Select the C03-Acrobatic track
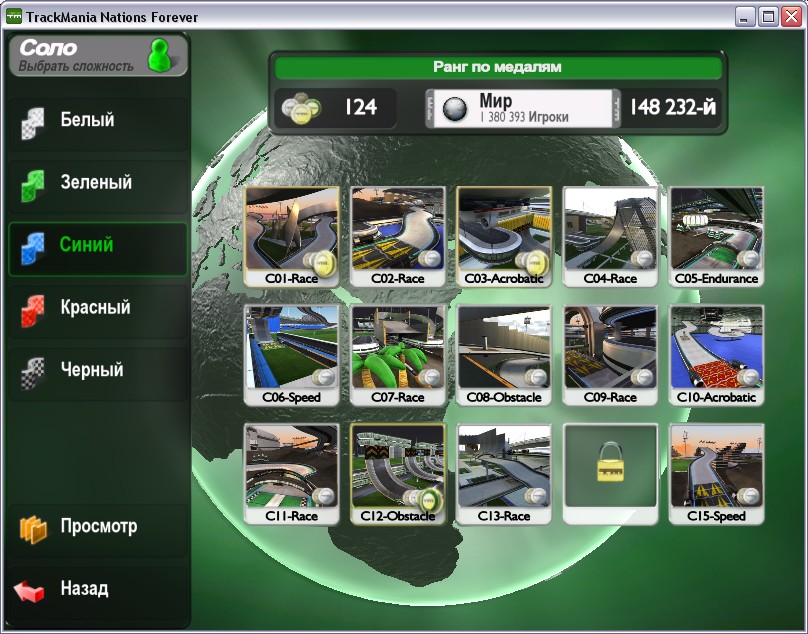 [x=504, y=236]
